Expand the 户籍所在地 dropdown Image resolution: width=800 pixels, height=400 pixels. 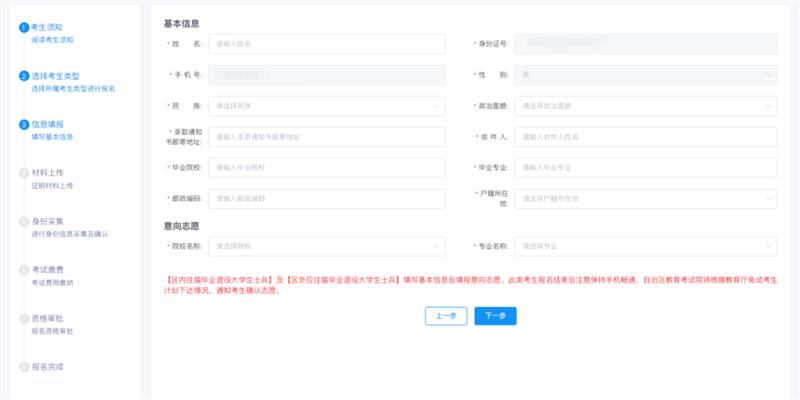[x=645, y=198]
